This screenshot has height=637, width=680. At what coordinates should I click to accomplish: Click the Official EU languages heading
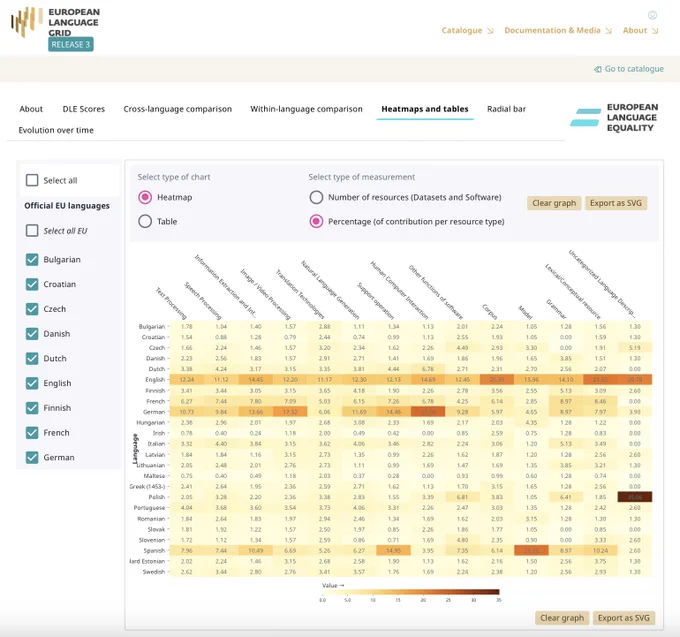[x=67, y=206]
